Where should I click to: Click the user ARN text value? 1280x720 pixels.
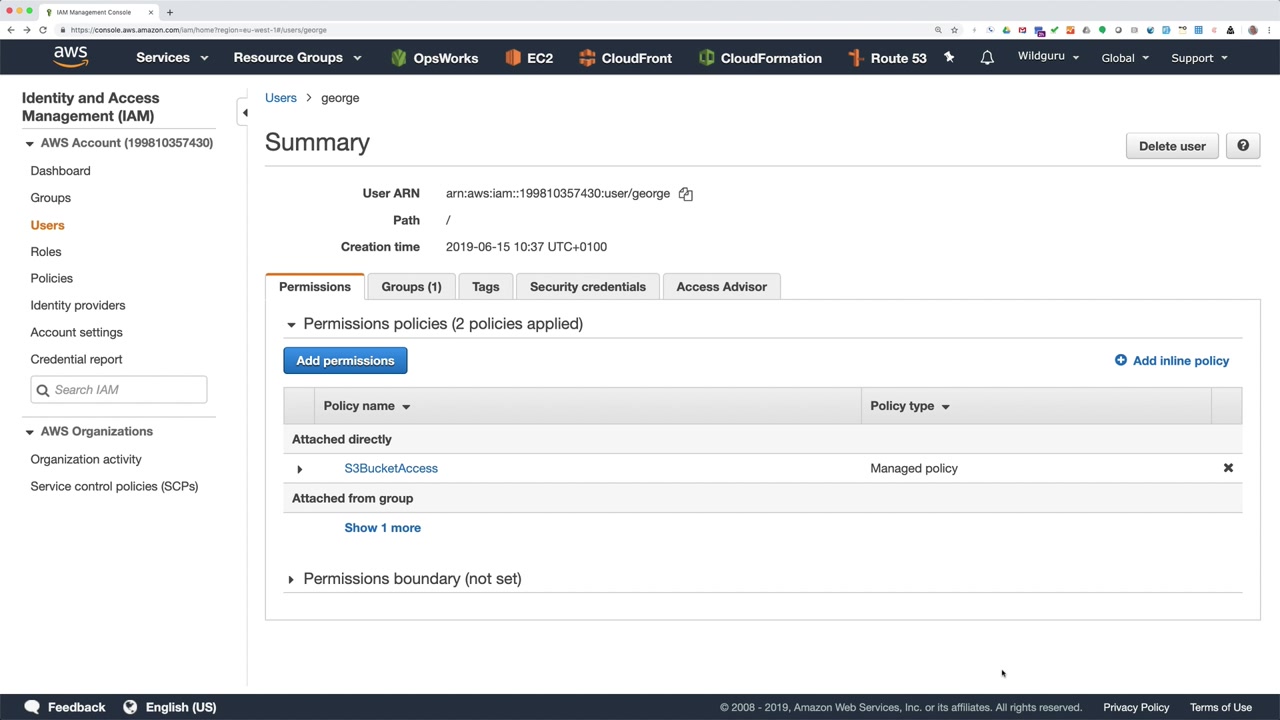558,194
